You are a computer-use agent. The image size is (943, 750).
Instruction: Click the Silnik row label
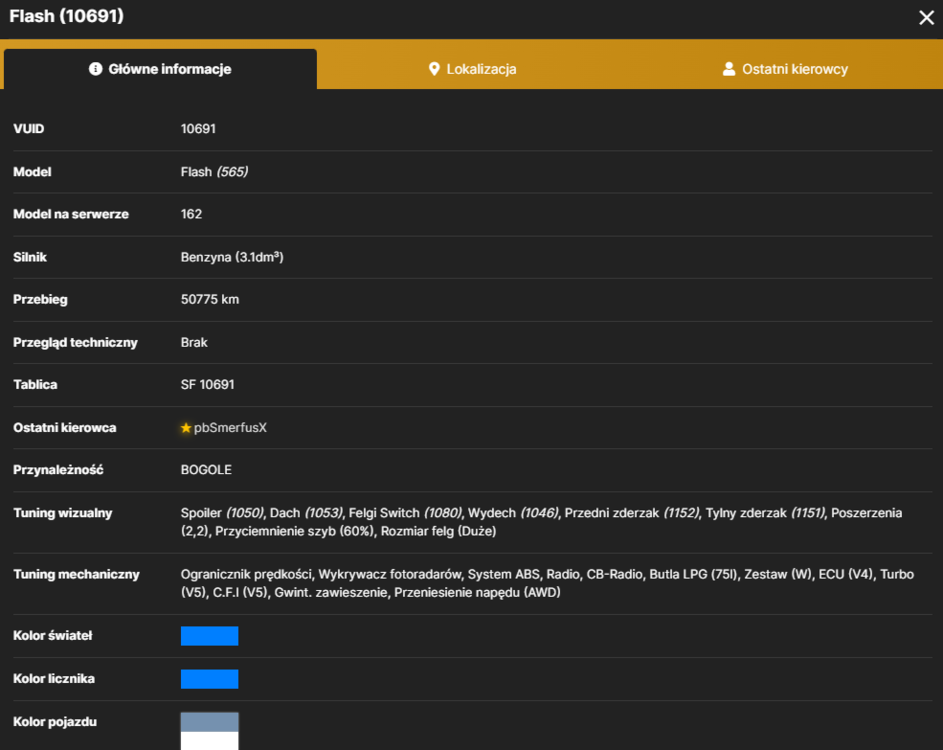(x=30, y=257)
